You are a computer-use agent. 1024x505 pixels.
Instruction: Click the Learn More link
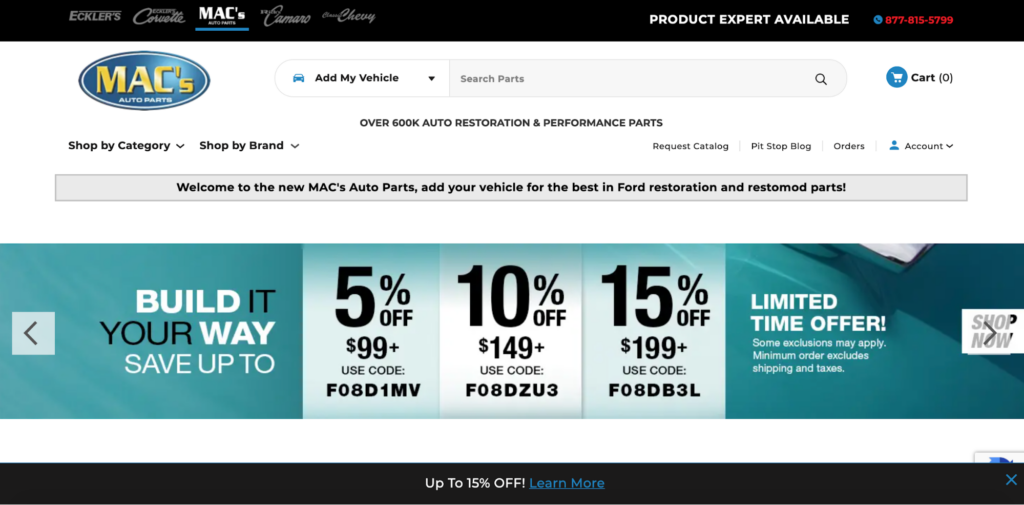(567, 483)
